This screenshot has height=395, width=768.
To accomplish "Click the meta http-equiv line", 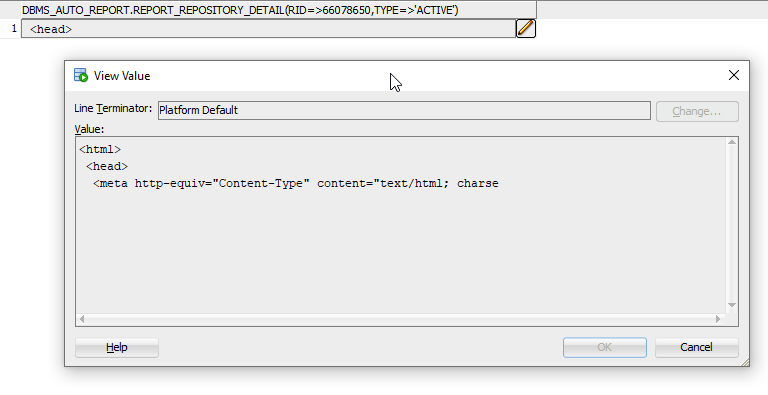I will (x=296, y=183).
